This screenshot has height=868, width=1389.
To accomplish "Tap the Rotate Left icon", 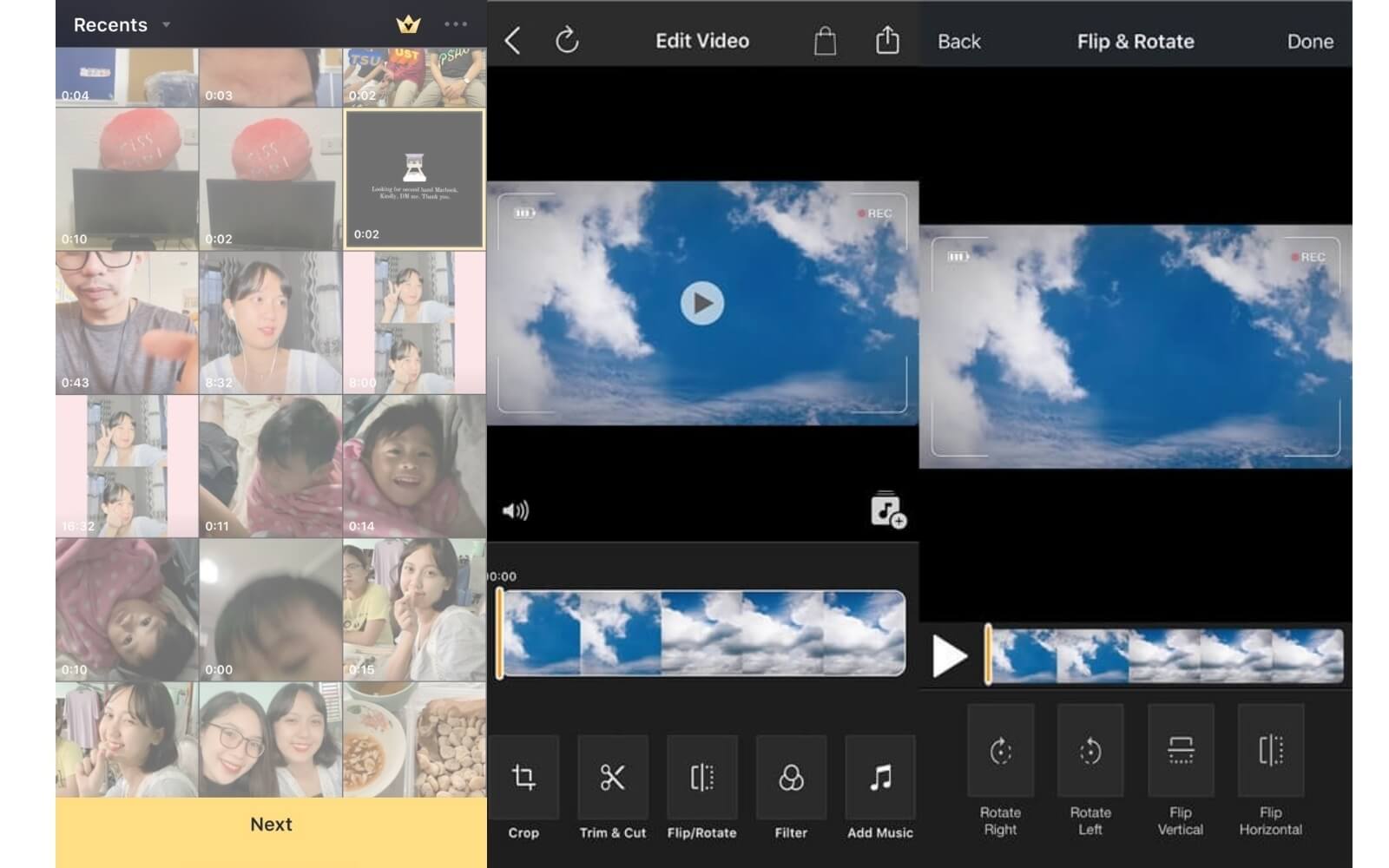I will [x=1090, y=752].
